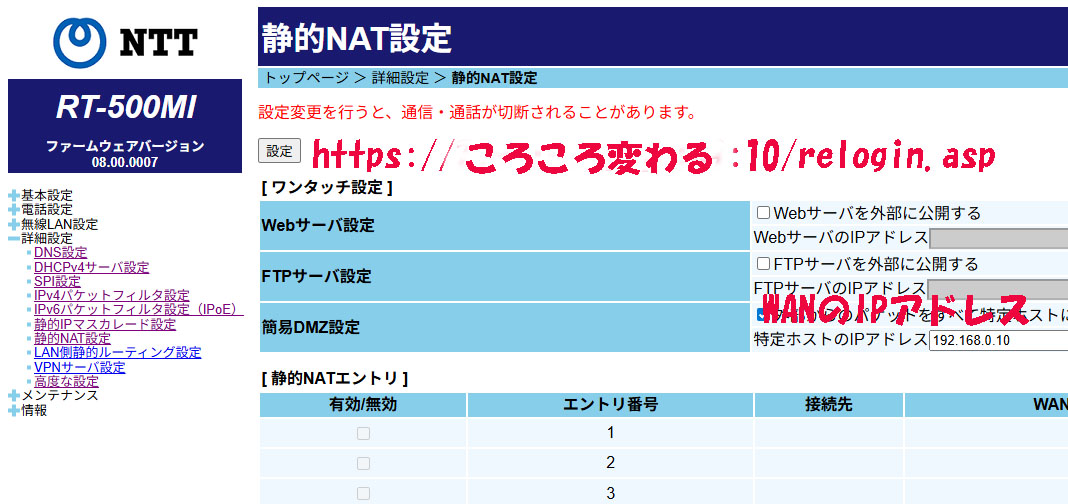The image size is (1068, 504).
Task: Select LAN側静的ルーティング設定 in sidebar
Action: tap(117, 353)
